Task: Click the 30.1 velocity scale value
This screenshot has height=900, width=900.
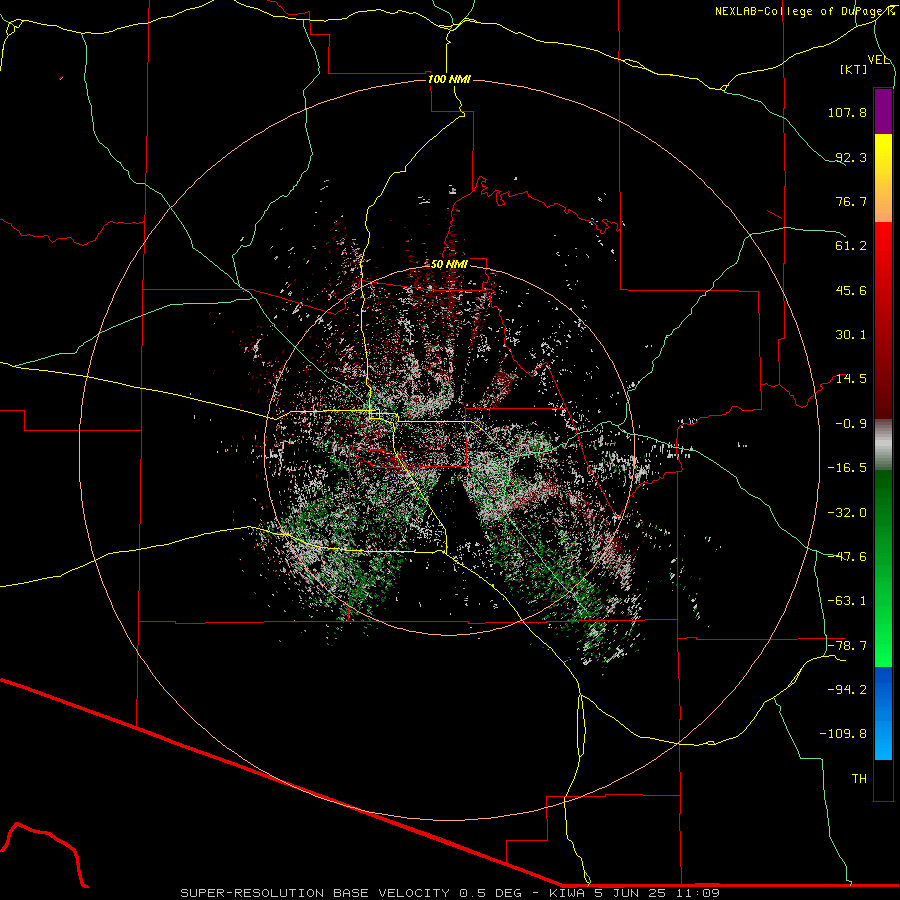Action: [x=851, y=335]
